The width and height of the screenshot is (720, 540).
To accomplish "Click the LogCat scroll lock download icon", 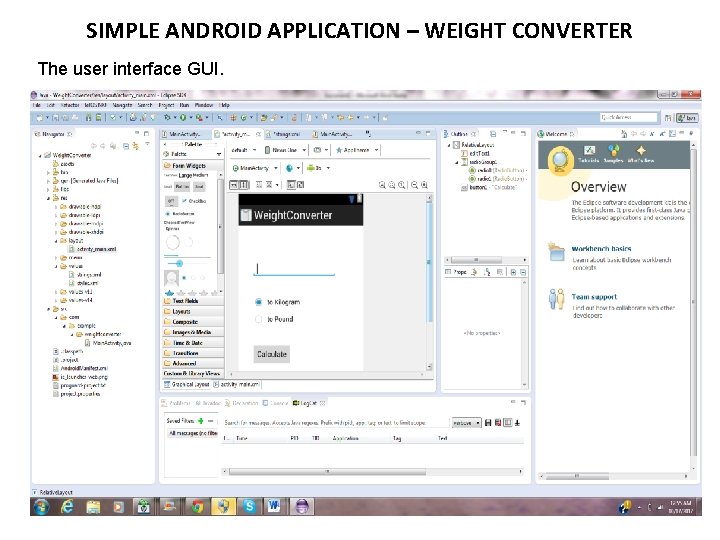I will point(518,423).
